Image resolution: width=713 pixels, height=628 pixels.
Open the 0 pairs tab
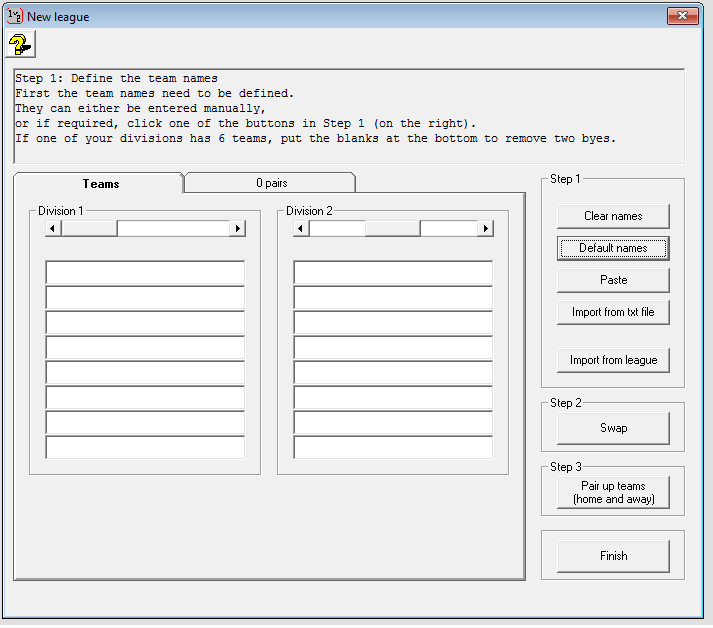(x=270, y=183)
